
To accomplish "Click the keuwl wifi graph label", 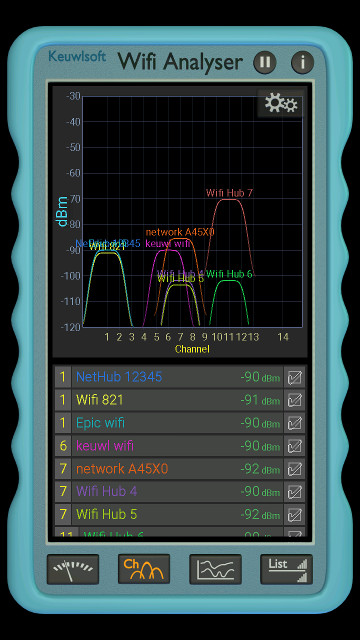I will (x=168, y=244).
